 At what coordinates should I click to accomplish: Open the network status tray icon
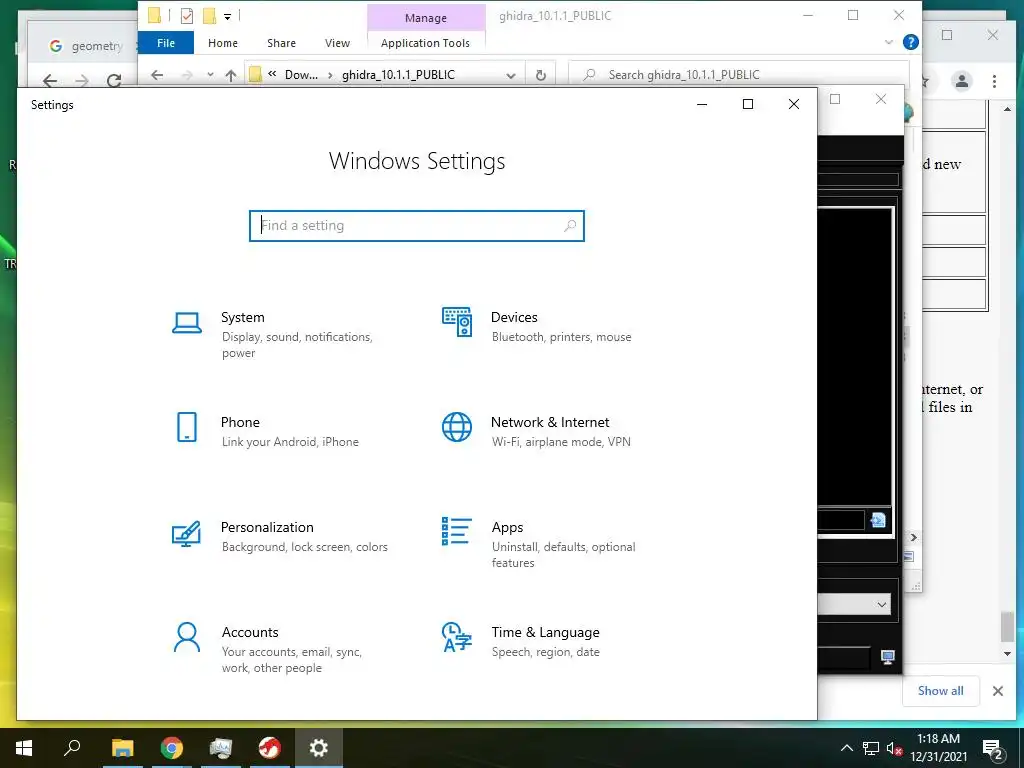(x=871, y=748)
